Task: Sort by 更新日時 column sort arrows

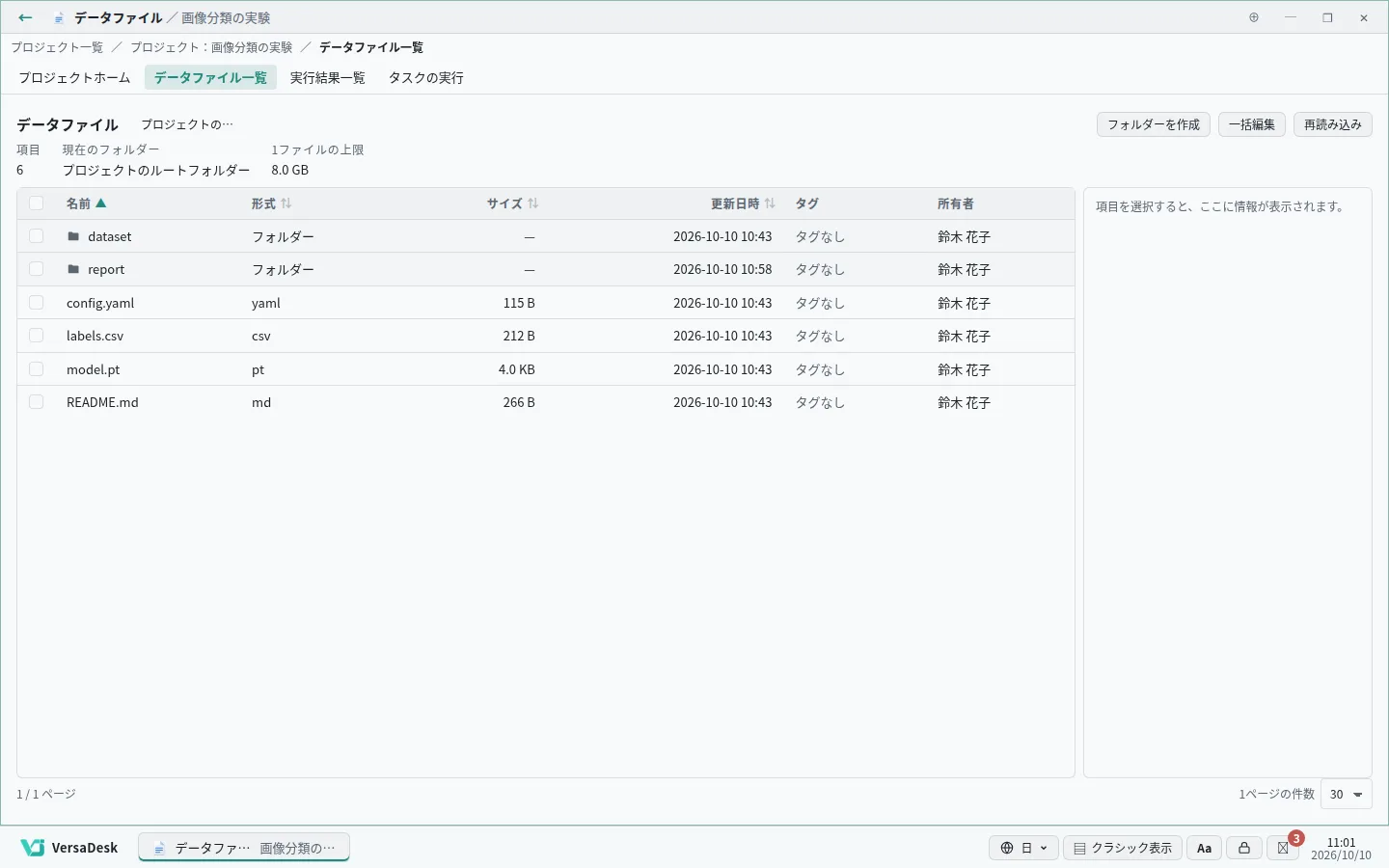Action: (x=770, y=203)
